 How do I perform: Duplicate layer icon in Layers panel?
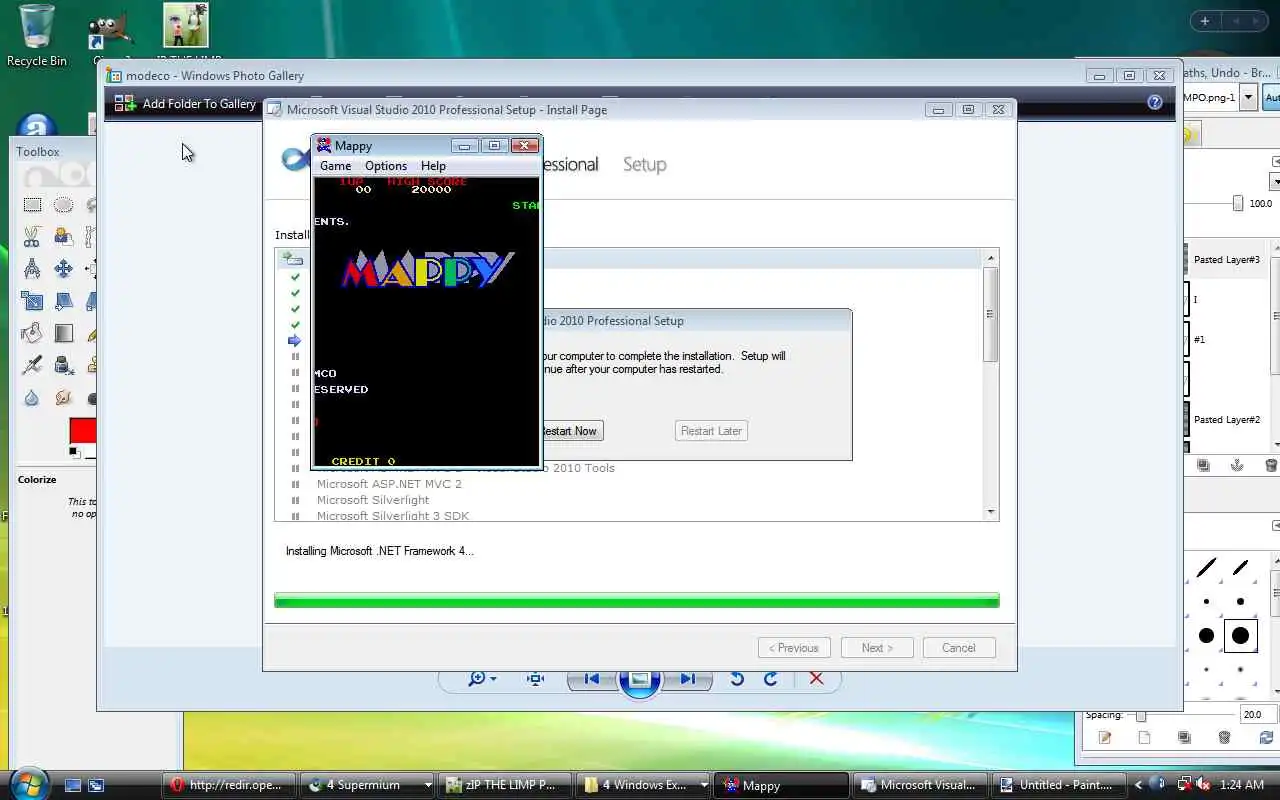tap(1203, 465)
